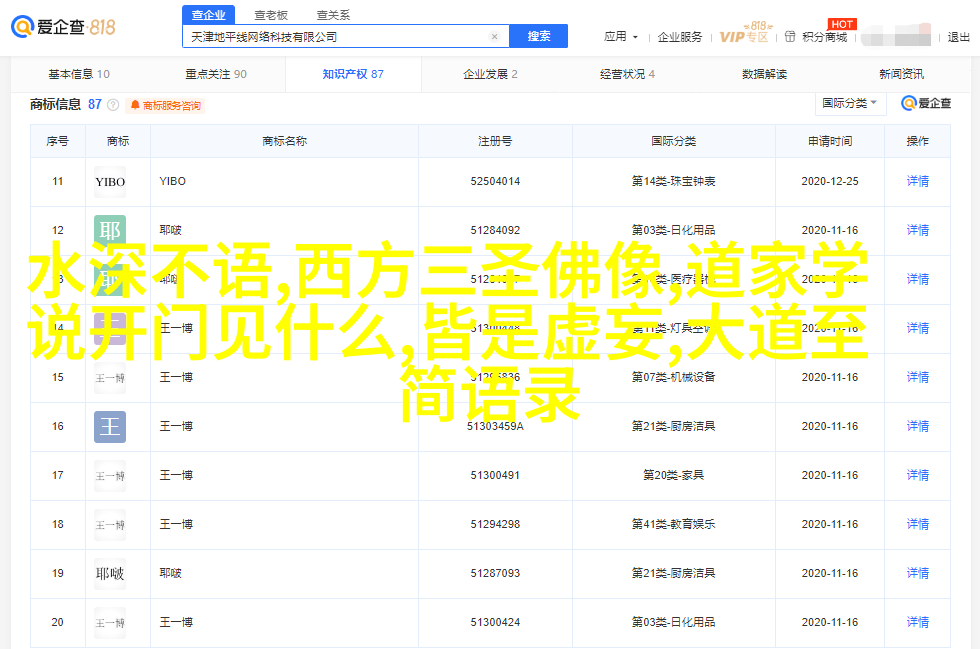Click the 序号 column header

[58, 141]
